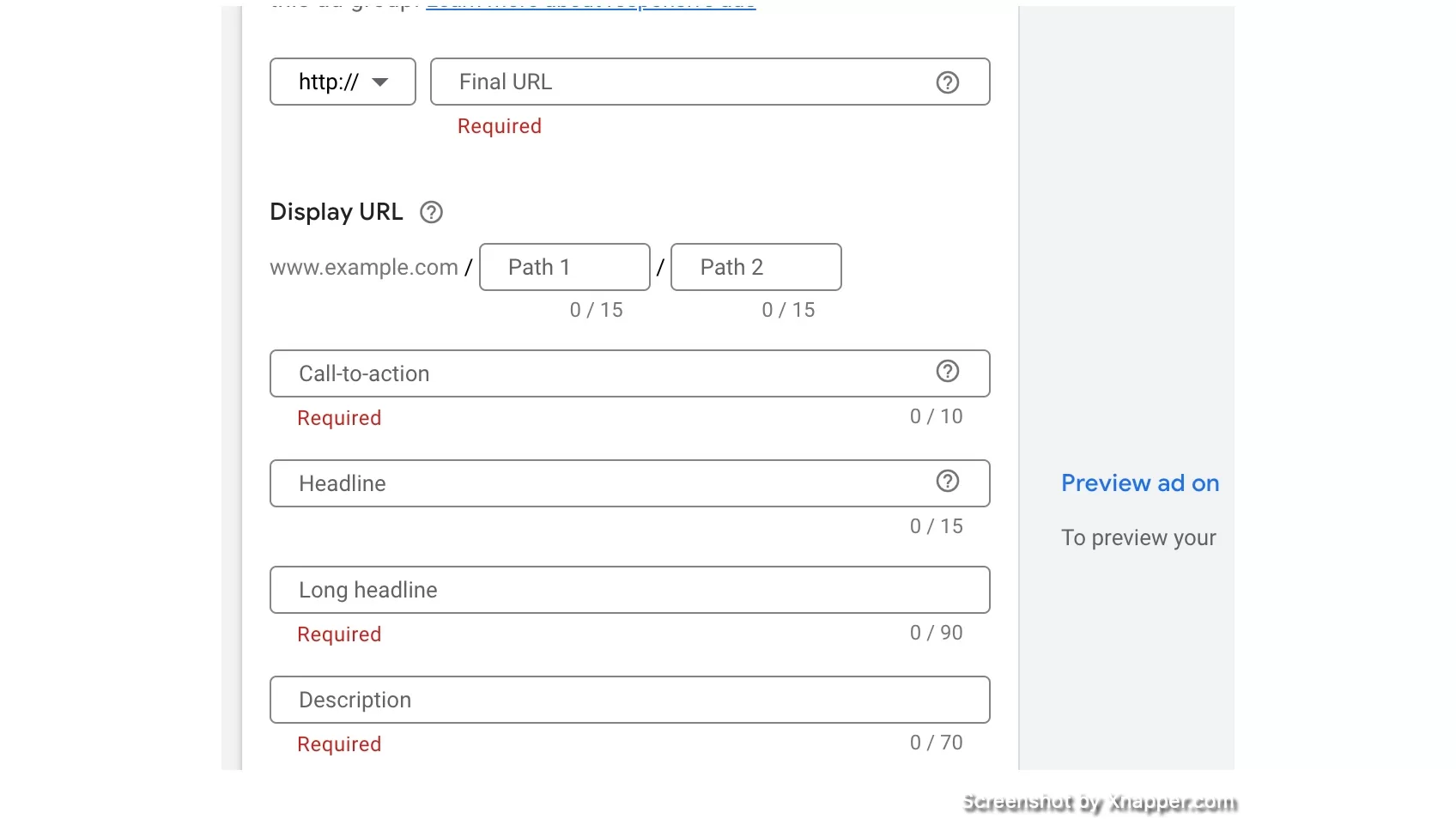
Task: Click inside the Long headline field
Action: tap(630, 590)
